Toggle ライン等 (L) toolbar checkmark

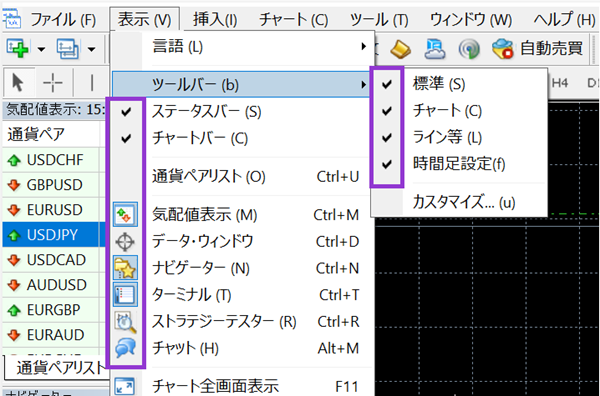[x=387, y=137]
